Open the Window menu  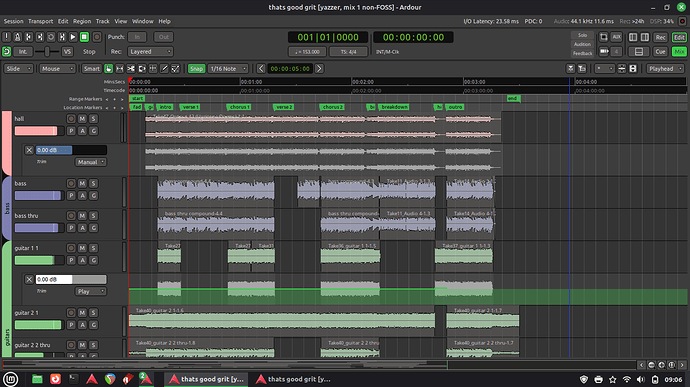tap(143, 21)
